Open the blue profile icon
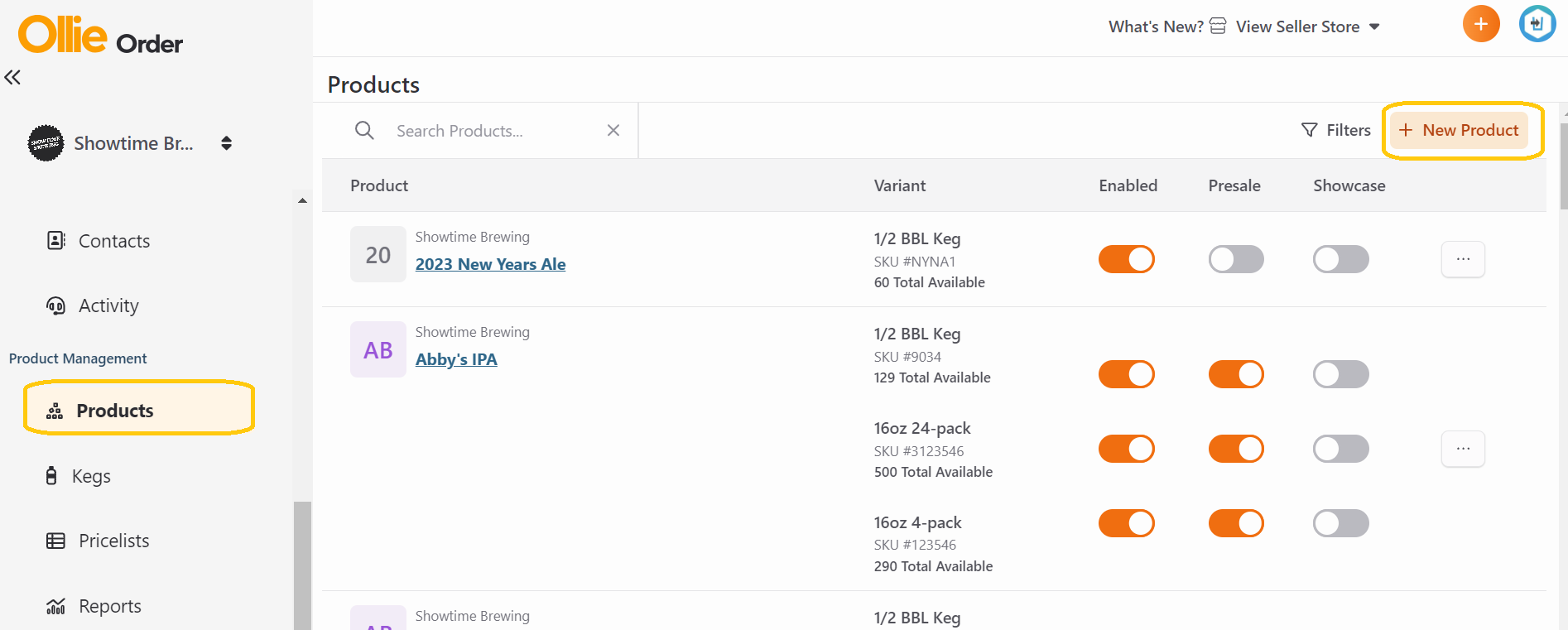 1537,24
